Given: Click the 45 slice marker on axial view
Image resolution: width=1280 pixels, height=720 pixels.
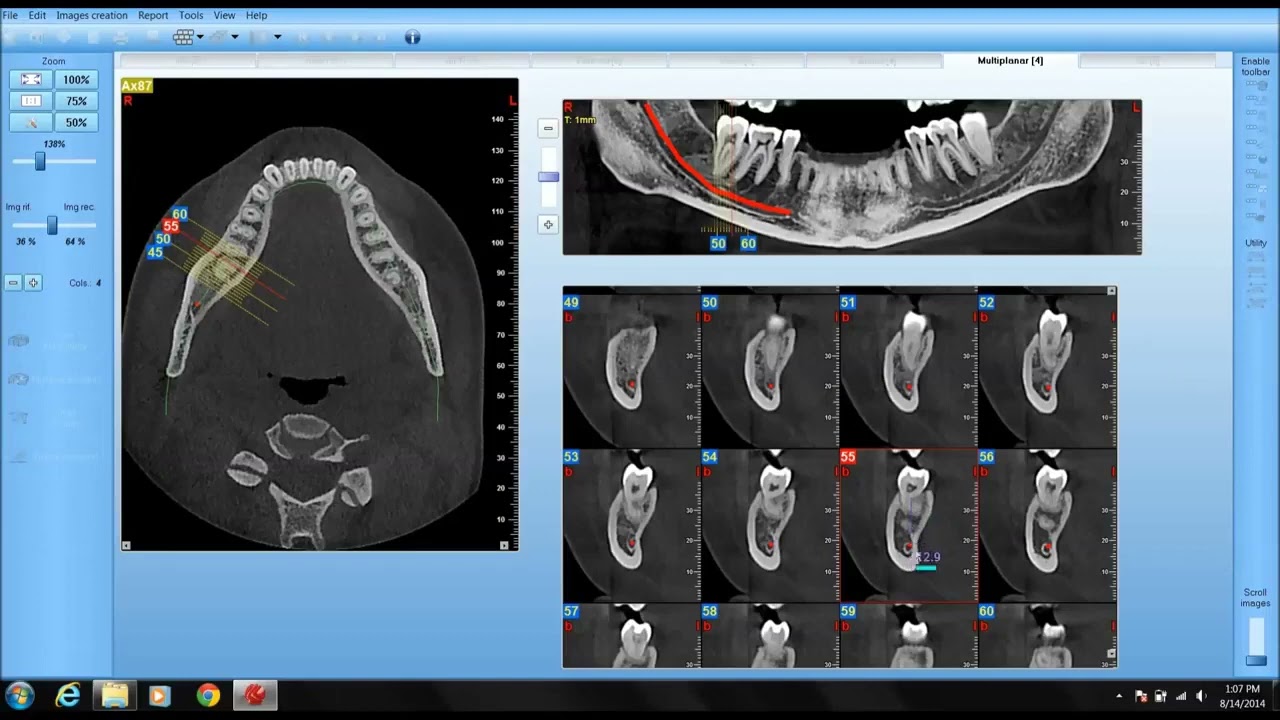Looking at the screenshot, I should coord(155,252).
